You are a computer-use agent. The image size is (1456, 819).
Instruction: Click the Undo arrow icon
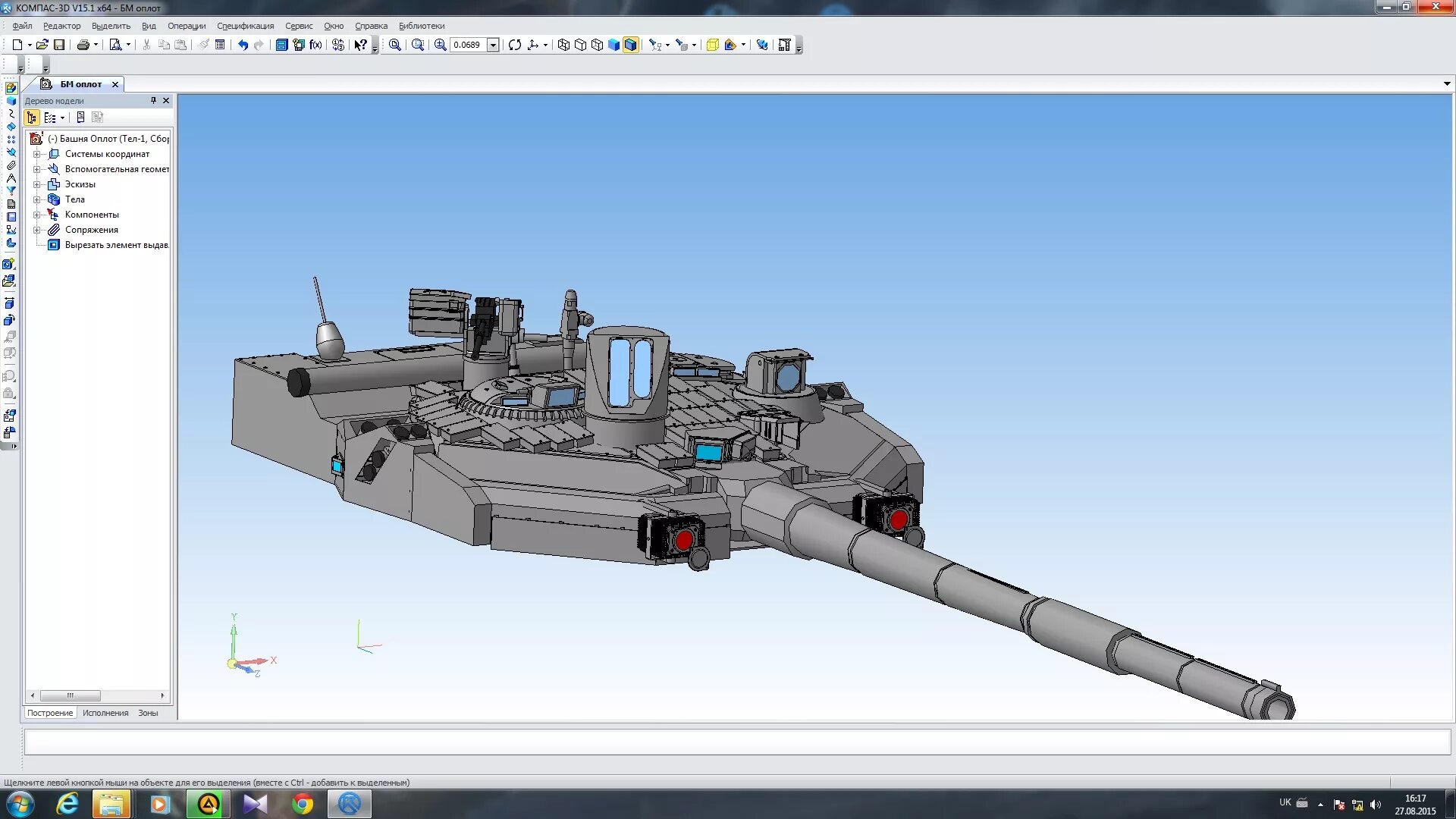point(243,45)
